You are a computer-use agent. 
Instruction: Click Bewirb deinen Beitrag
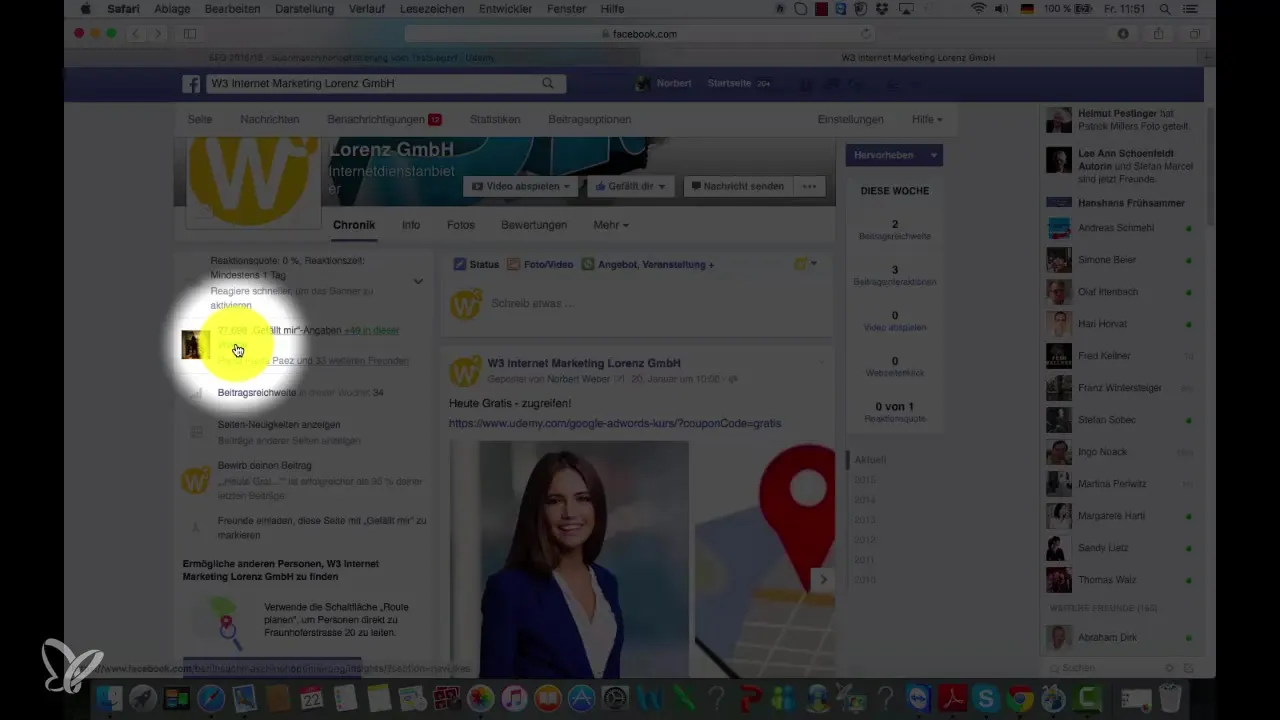(x=265, y=466)
